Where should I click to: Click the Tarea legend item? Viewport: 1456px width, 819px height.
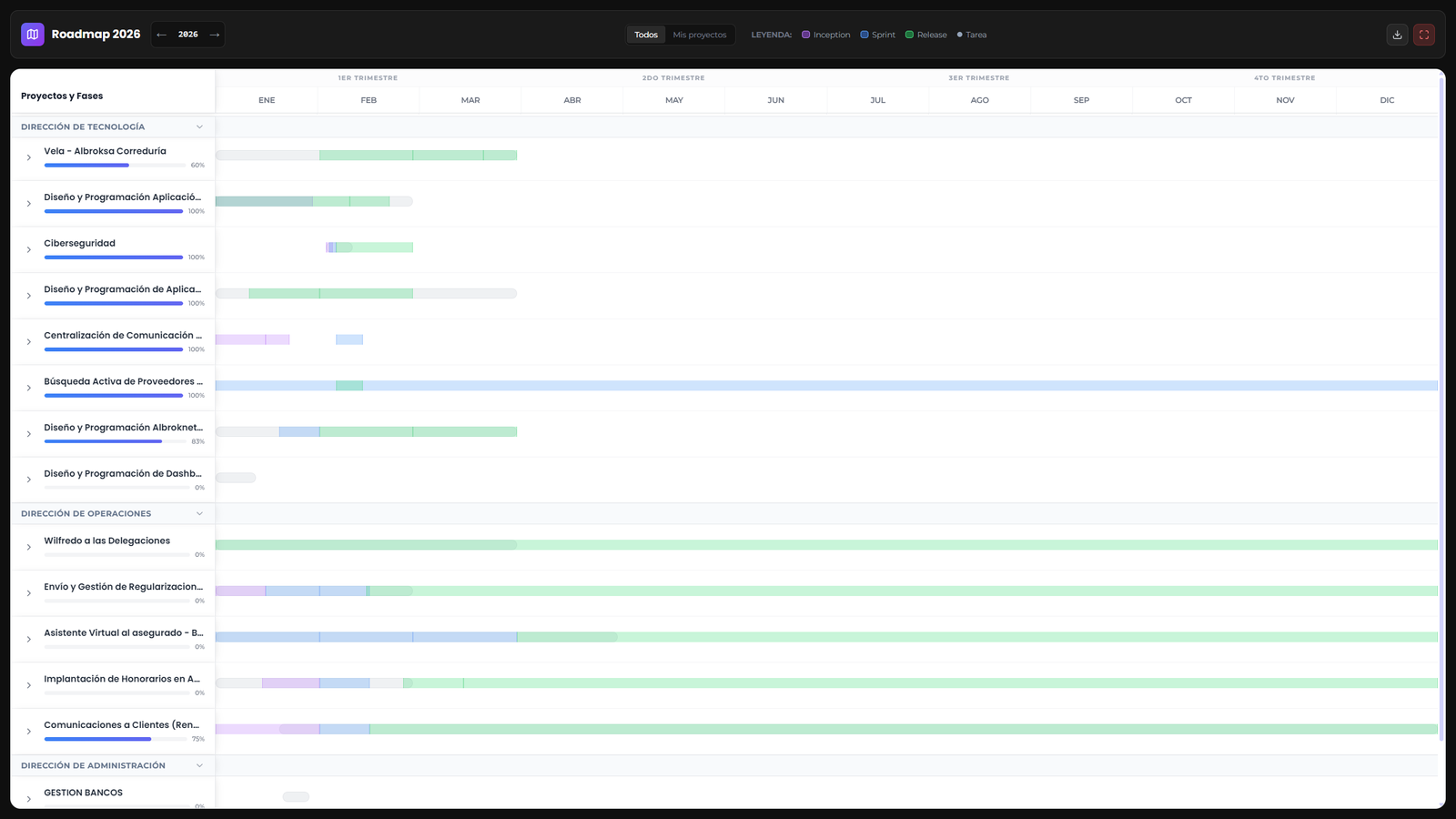[x=972, y=35]
